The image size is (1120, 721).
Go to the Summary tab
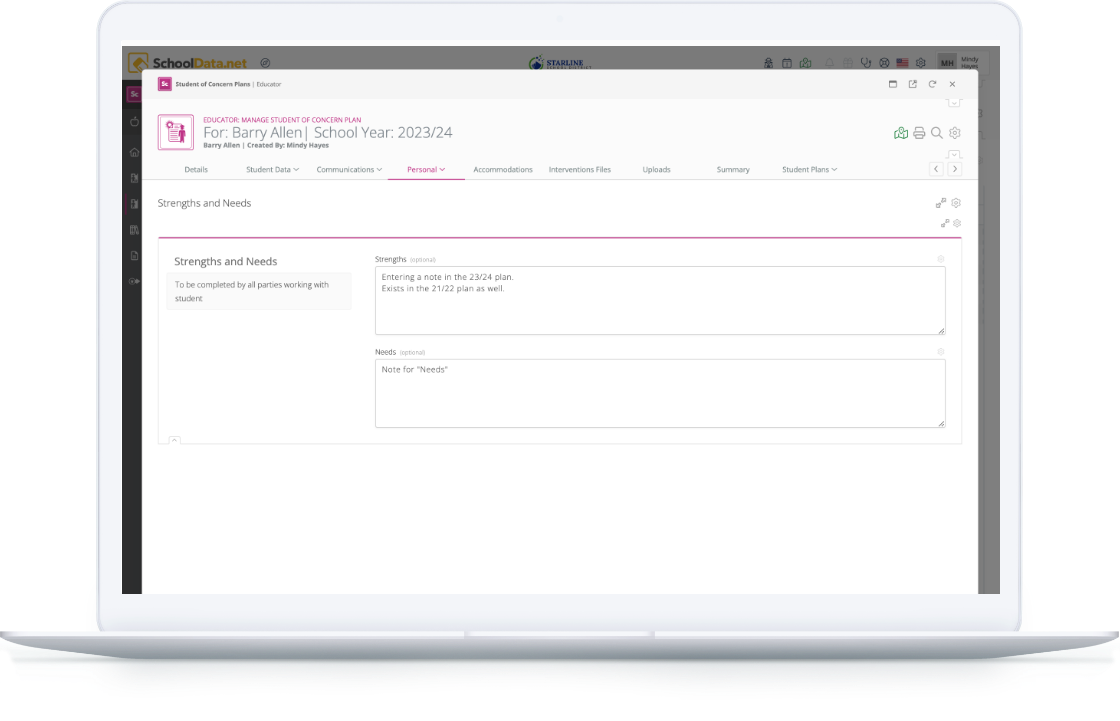pyautogui.click(x=733, y=170)
